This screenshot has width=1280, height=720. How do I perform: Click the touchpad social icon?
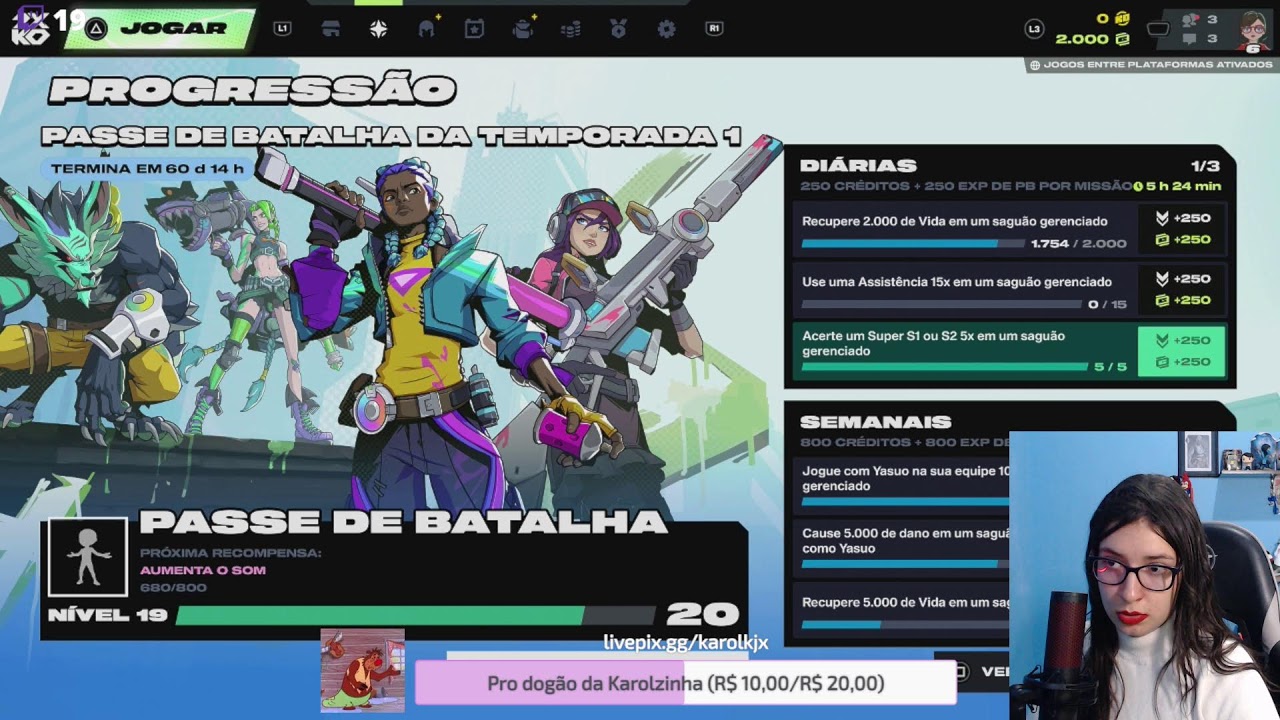tap(1158, 29)
